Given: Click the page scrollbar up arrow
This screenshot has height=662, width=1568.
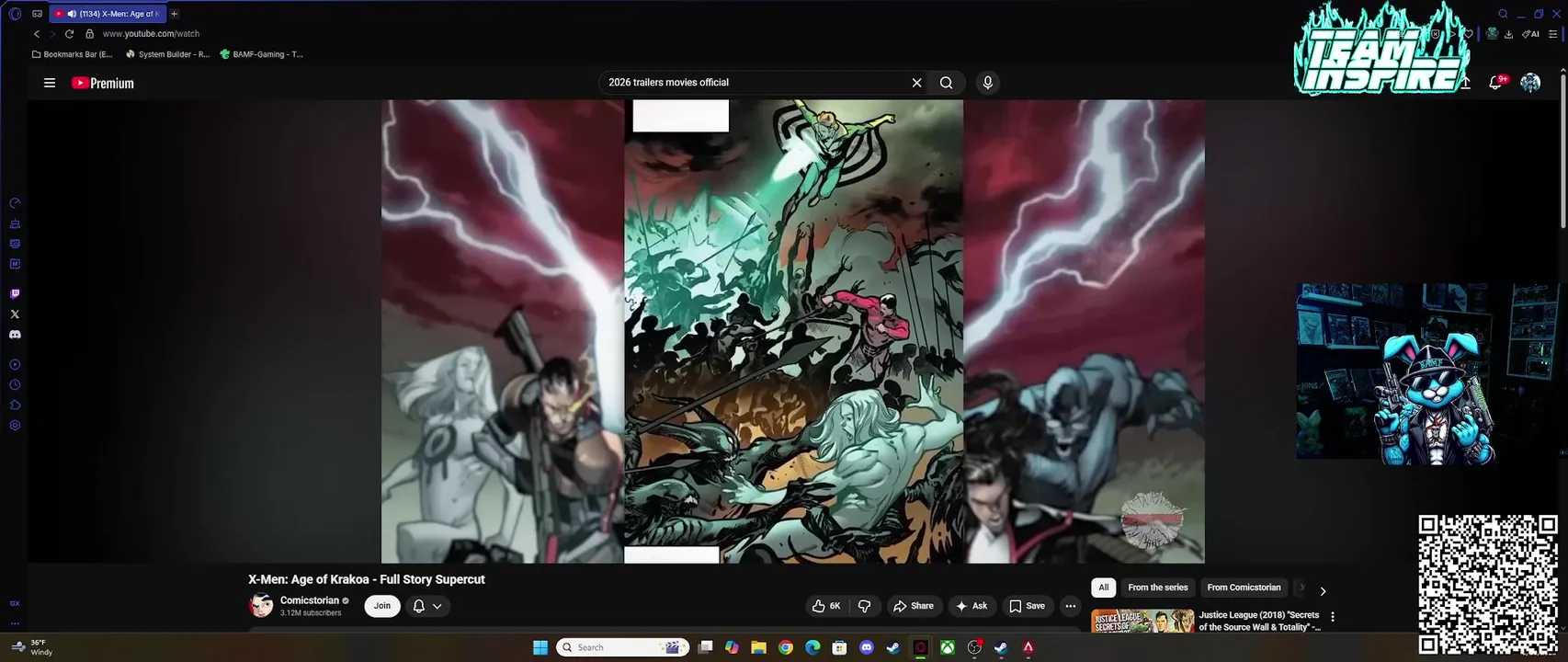Looking at the screenshot, I should (x=1563, y=71).
